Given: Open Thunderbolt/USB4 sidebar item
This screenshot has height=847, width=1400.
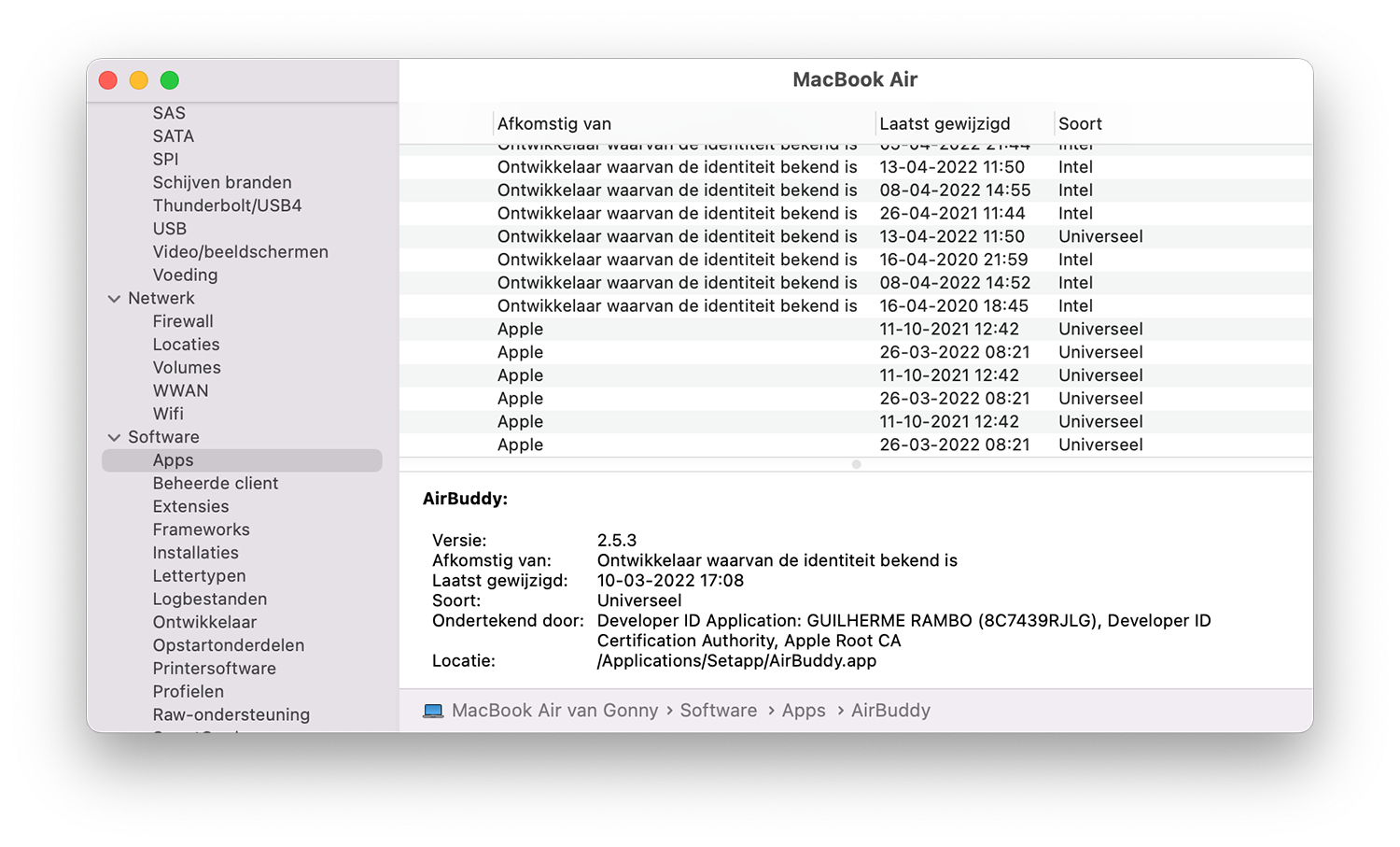Looking at the screenshot, I should pos(227,205).
